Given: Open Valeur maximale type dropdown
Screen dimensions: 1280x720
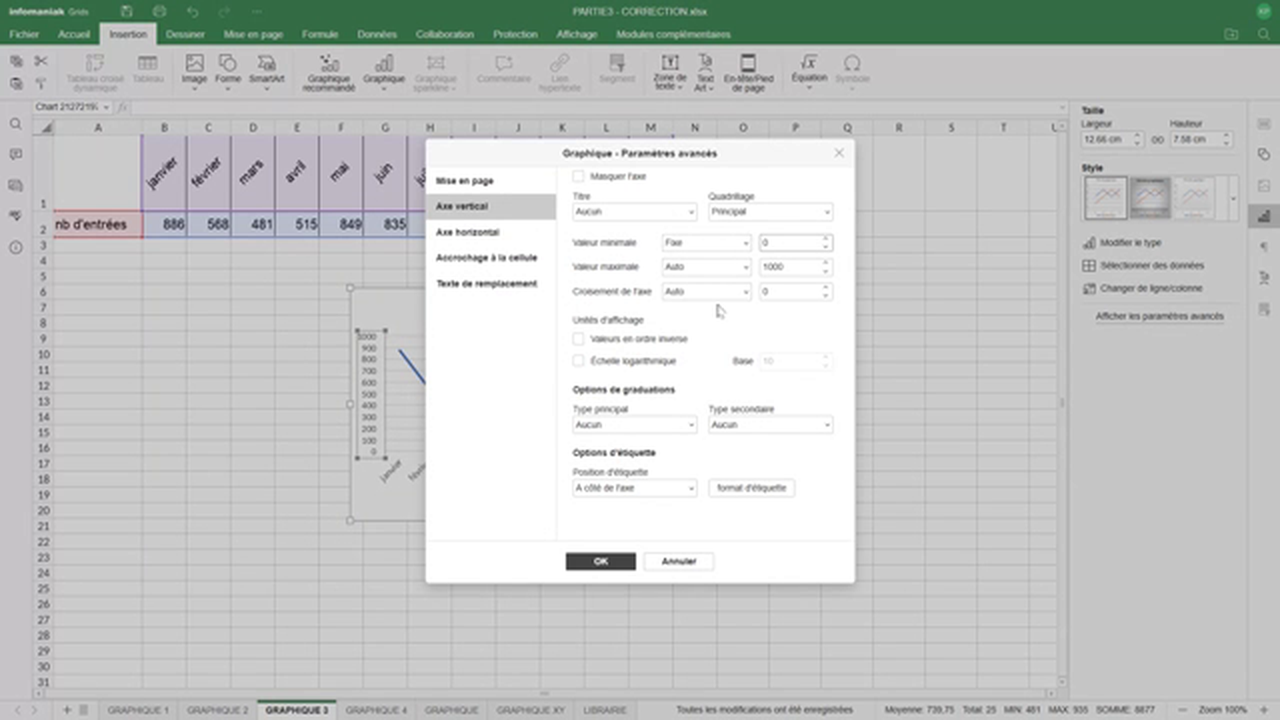Looking at the screenshot, I should tap(706, 267).
